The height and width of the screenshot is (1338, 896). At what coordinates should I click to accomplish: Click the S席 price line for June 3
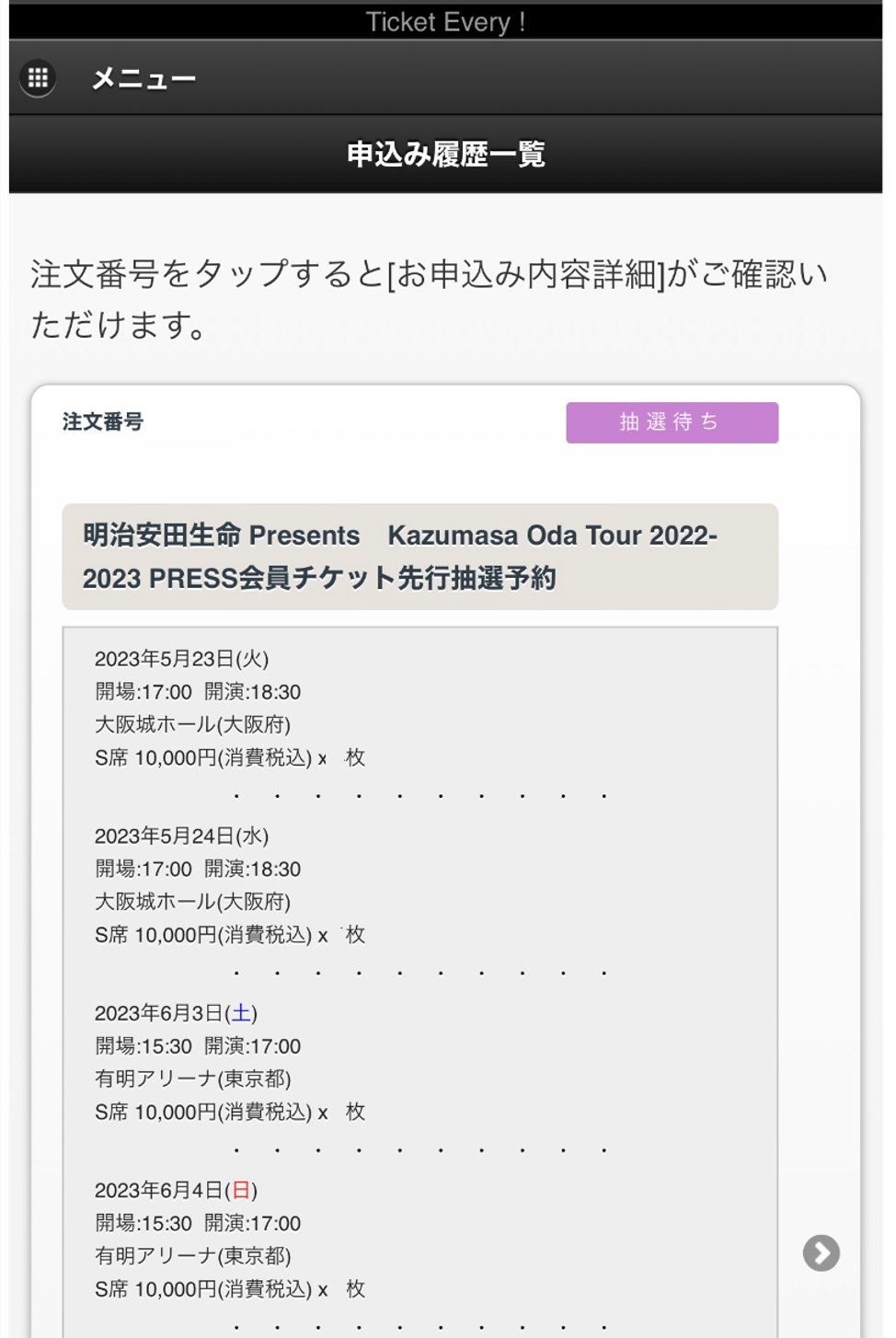point(230,1112)
